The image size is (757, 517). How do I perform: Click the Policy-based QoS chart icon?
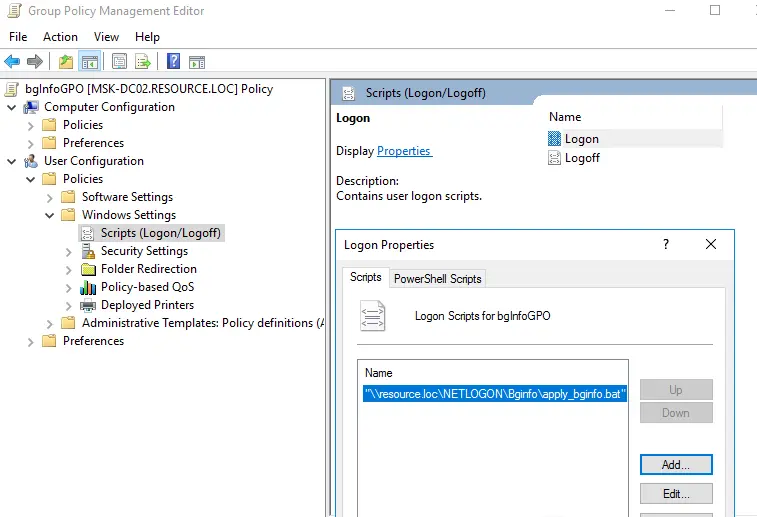(88, 287)
